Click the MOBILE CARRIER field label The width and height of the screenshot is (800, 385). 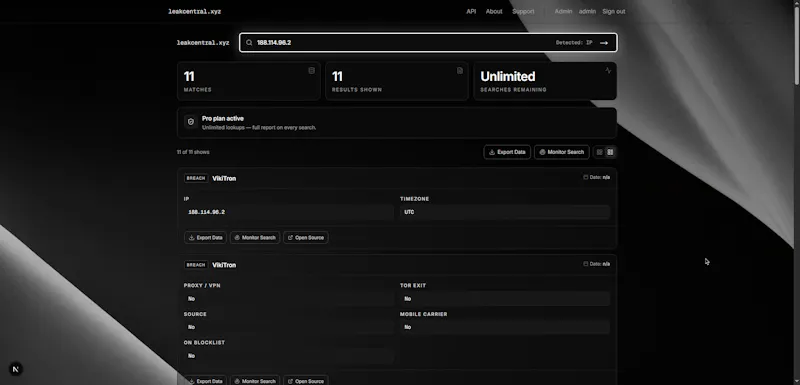tap(423, 314)
